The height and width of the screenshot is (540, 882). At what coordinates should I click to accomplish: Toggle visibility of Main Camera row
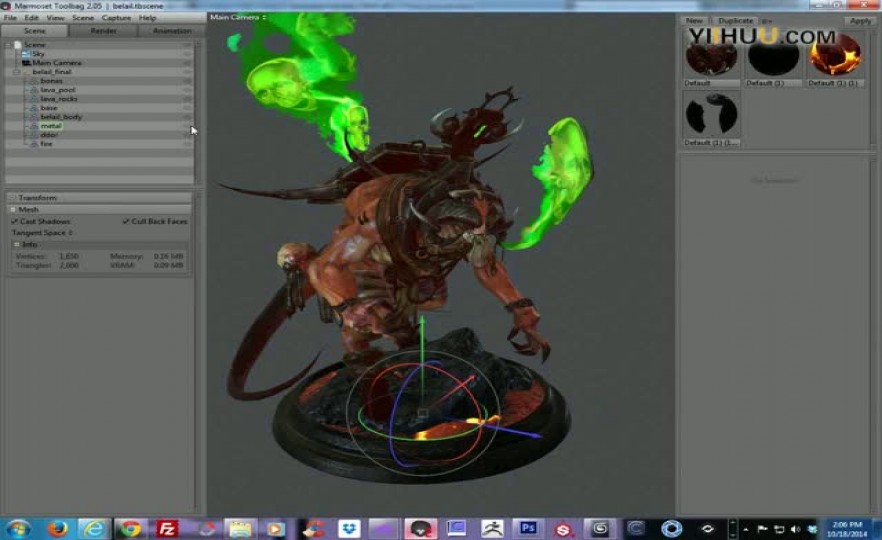tap(187, 63)
